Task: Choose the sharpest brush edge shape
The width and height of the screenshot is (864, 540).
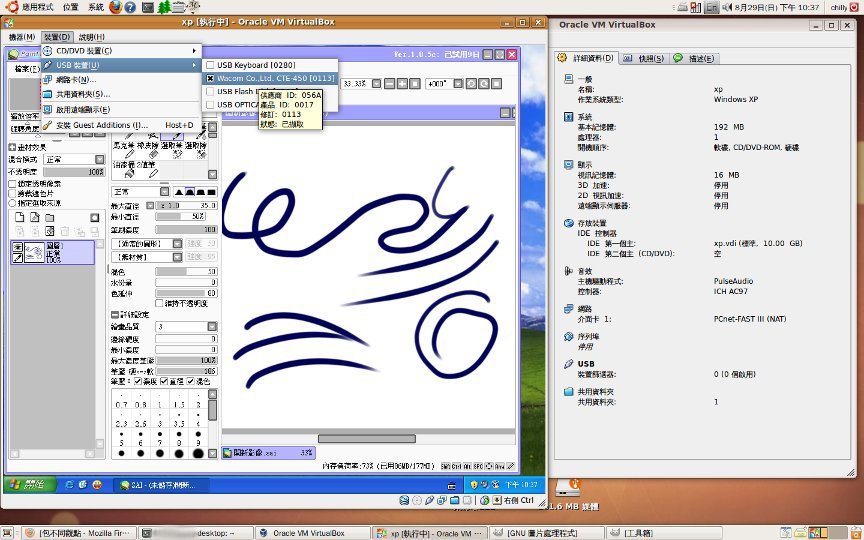Action: pyautogui.click(x=179, y=192)
